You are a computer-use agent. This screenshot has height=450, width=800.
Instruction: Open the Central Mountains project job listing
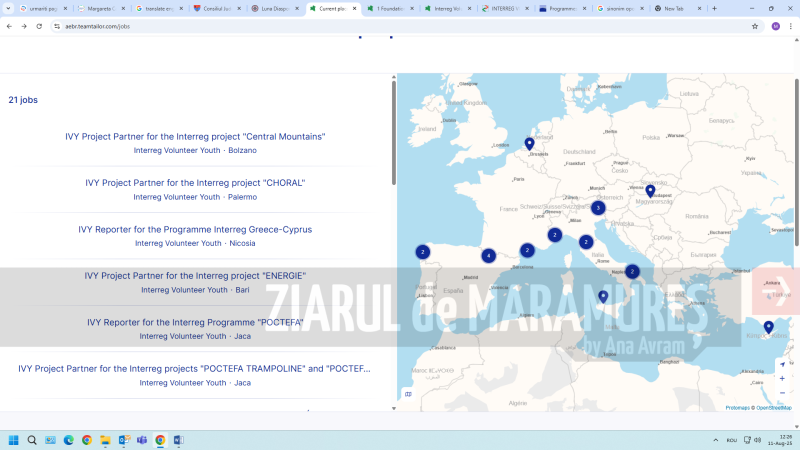tap(195, 136)
